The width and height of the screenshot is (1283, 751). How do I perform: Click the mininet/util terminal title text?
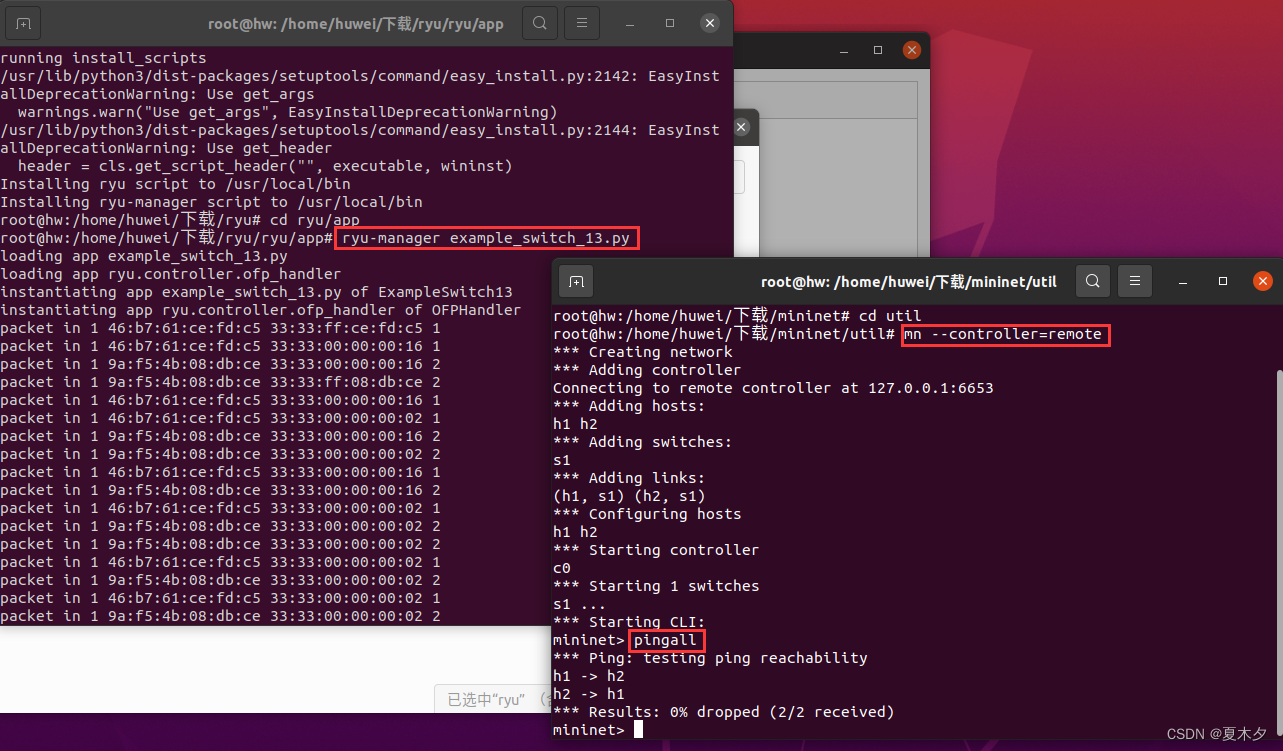tap(909, 281)
